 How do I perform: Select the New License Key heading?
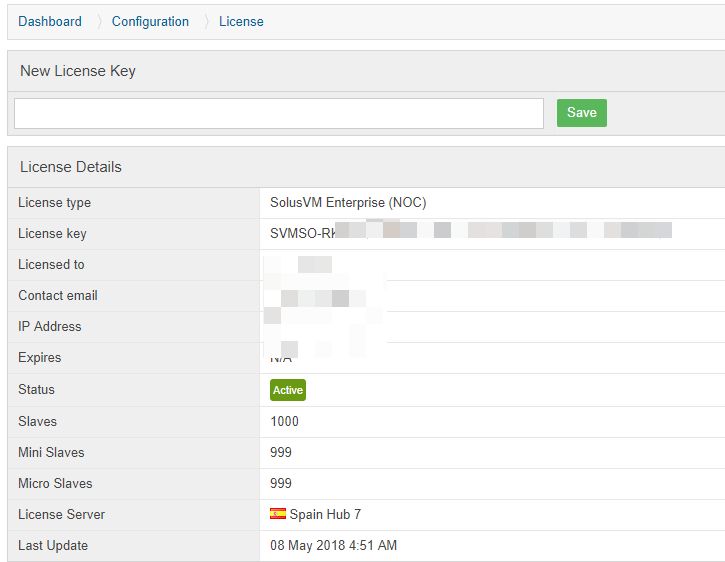[x=78, y=71]
